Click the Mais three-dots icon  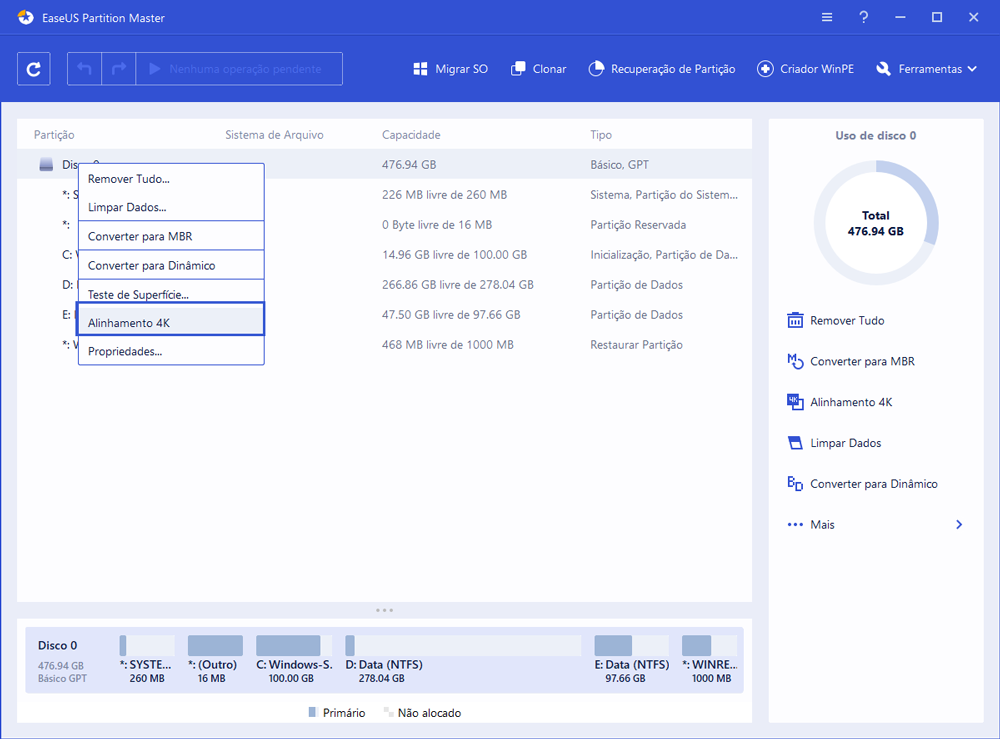[x=795, y=525]
